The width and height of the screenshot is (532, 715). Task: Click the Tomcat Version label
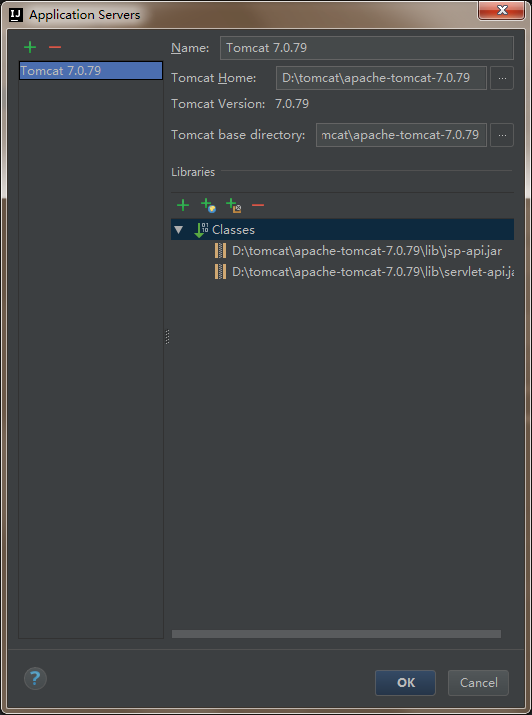218,104
